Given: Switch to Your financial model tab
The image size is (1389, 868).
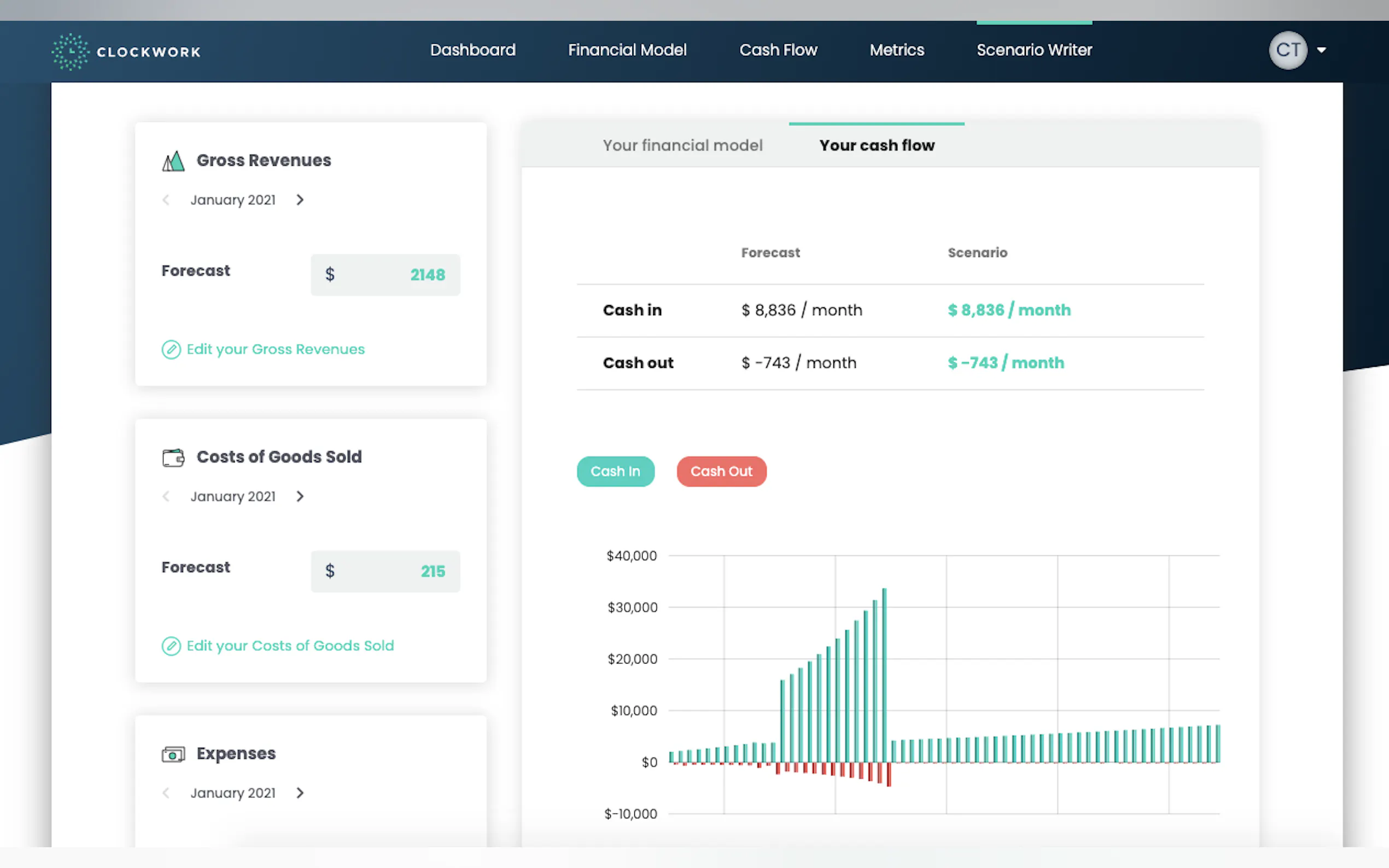Looking at the screenshot, I should (x=682, y=145).
